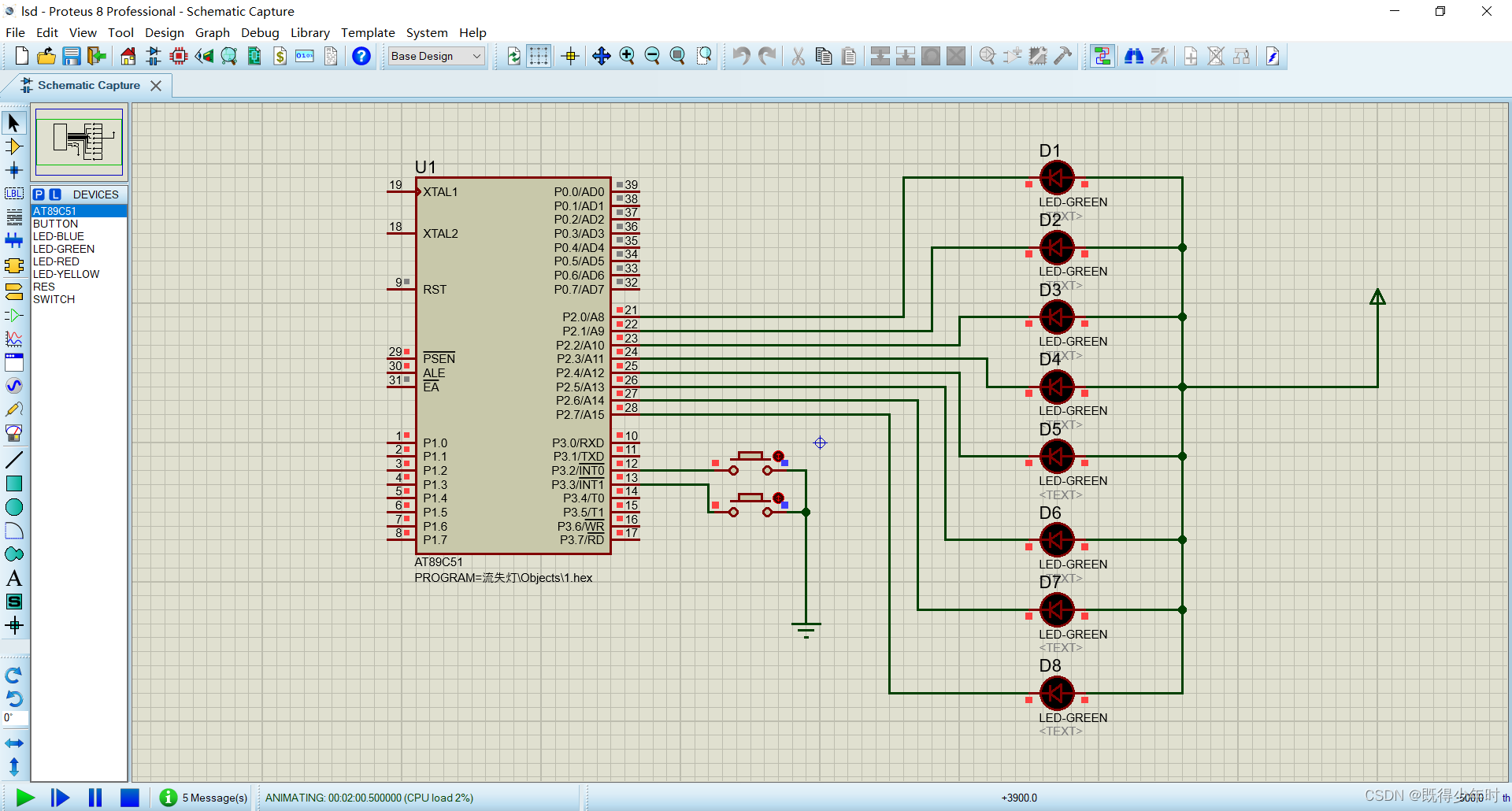Close the Schematic Capture tab
The width and height of the screenshot is (1512, 811).
click(x=156, y=85)
